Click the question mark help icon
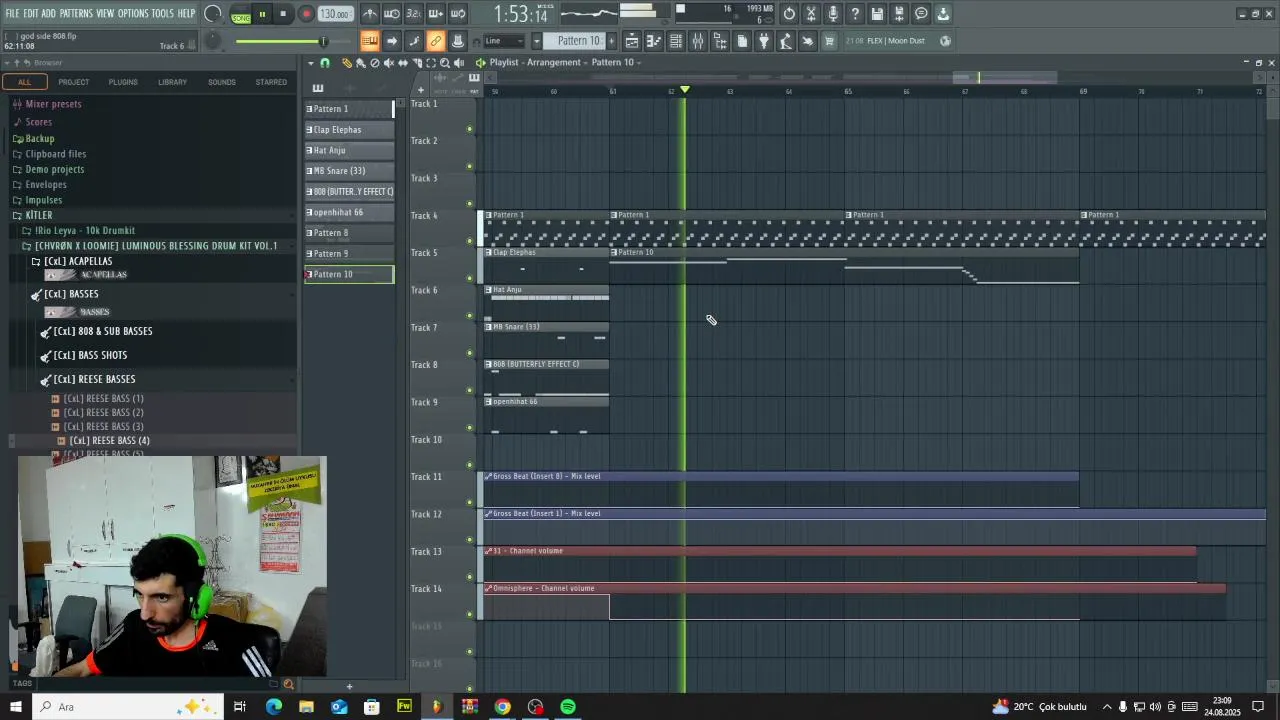Image resolution: width=1280 pixels, height=720 pixels. tap(855, 14)
